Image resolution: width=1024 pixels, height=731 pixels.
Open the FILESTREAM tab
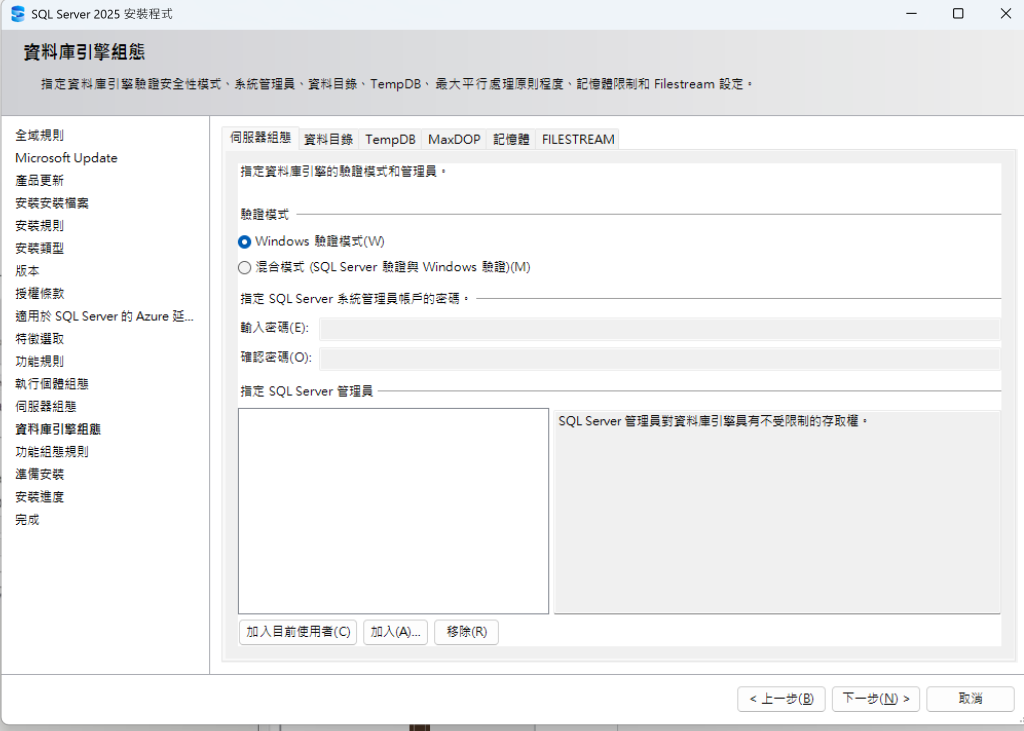[x=578, y=139]
